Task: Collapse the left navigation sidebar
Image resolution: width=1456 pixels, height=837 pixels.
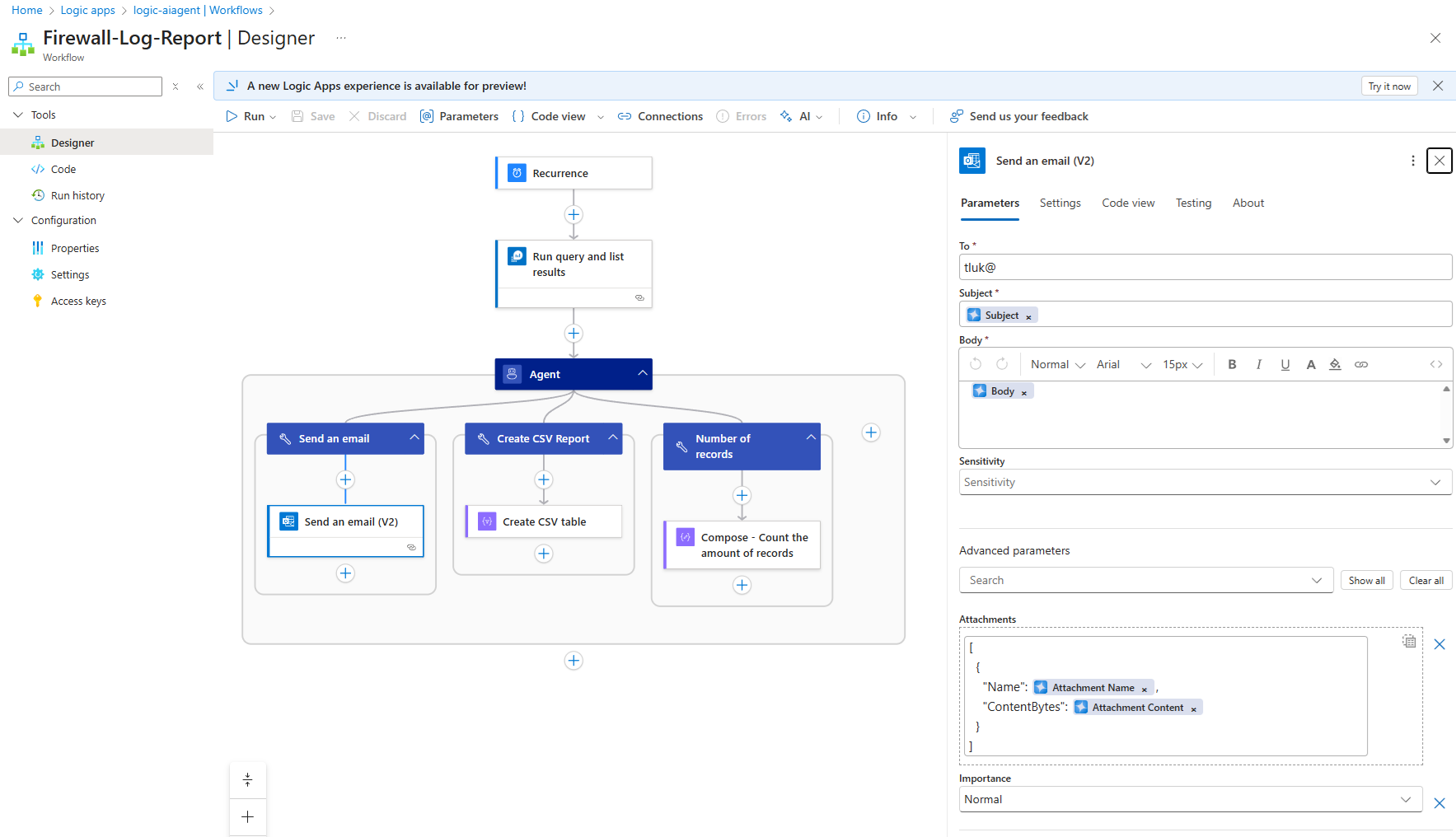Action: tap(200, 87)
